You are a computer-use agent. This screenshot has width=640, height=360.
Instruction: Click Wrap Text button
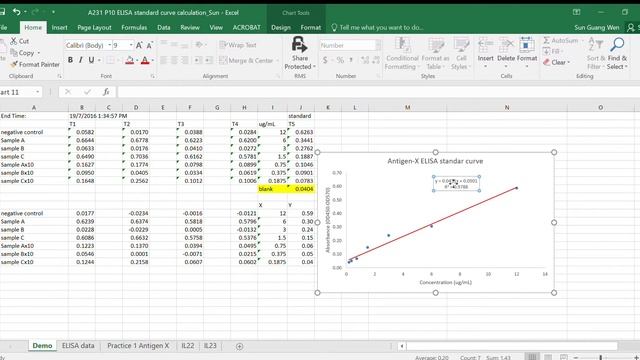[x=238, y=45]
